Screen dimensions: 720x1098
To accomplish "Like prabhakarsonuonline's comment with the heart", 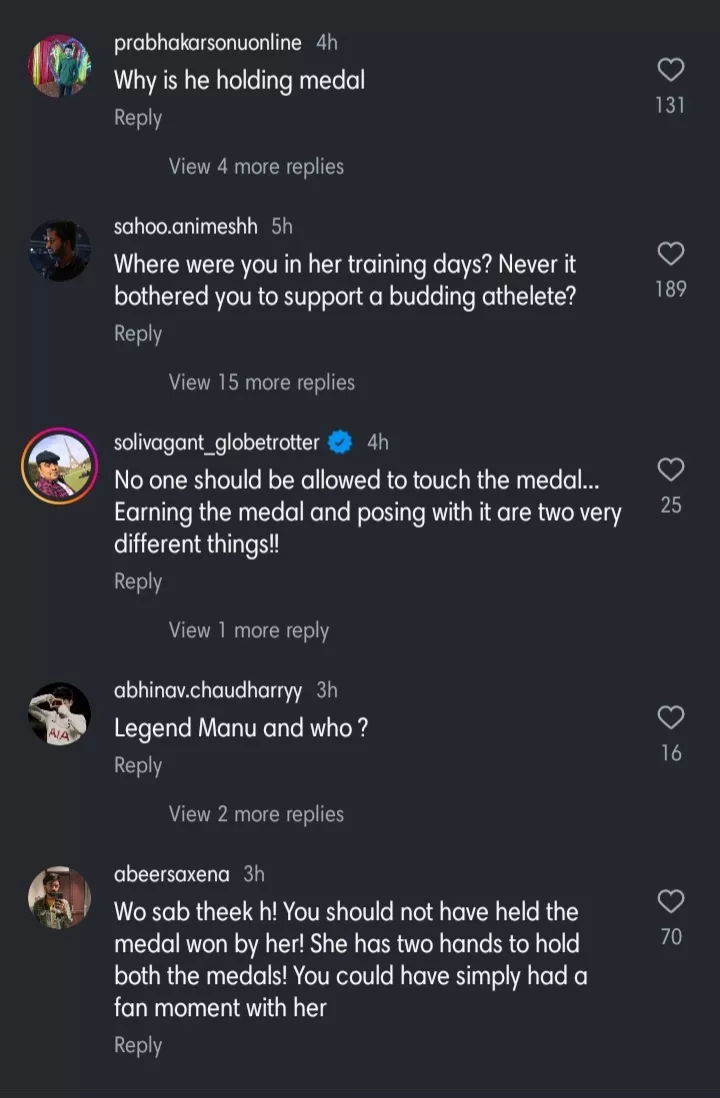I will [670, 70].
